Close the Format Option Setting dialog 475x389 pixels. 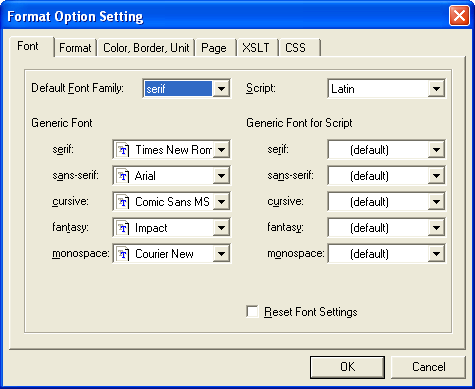459,16
